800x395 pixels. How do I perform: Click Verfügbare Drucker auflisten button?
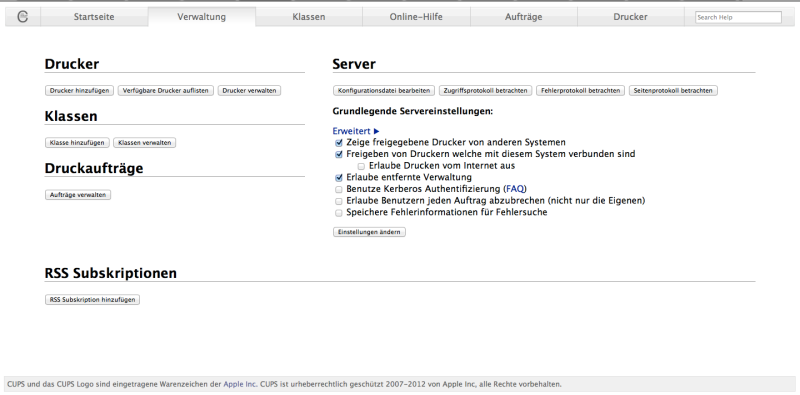click(x=166, y=90)
